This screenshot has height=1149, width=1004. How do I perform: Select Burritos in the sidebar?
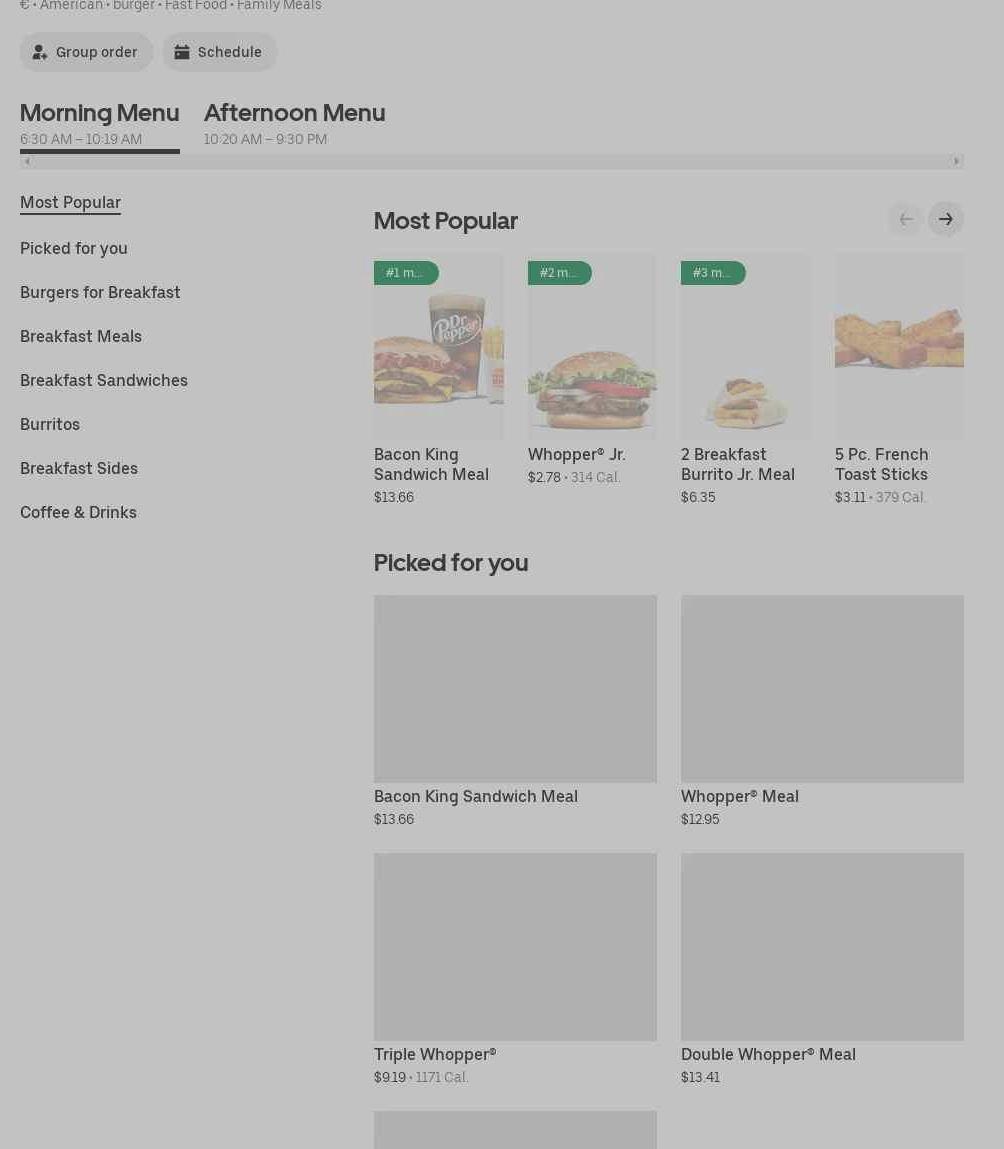coord(50,424)
